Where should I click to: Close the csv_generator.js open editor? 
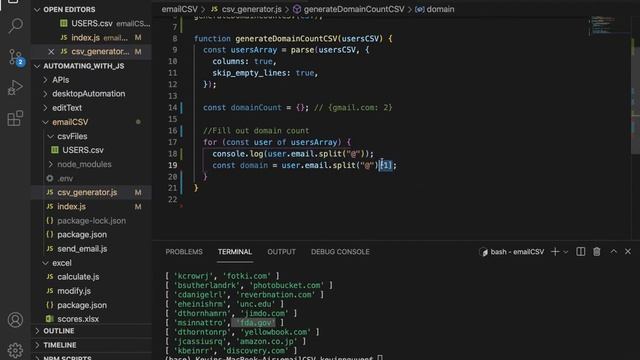click(51, 52)
